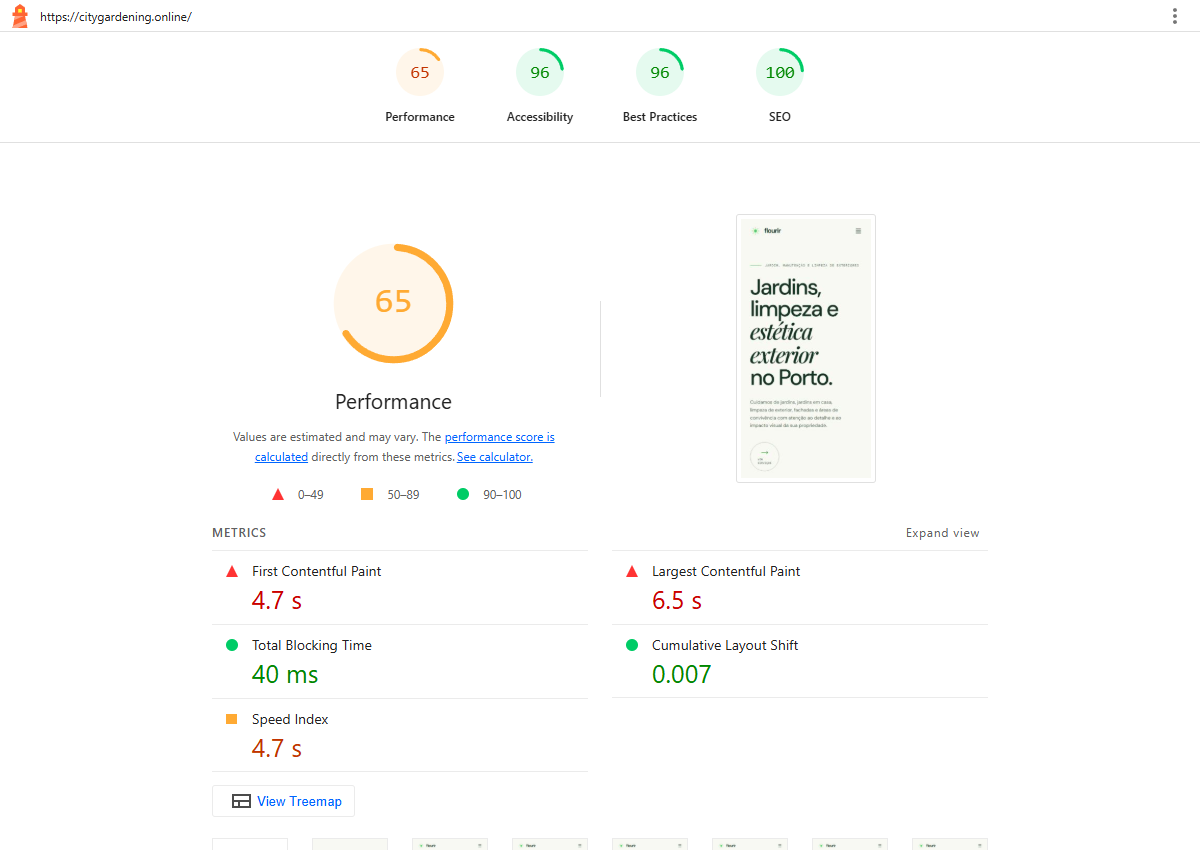1200x850 pixels.
Task: Toggle the Expand view option
Action: click(x=943, y=533)
